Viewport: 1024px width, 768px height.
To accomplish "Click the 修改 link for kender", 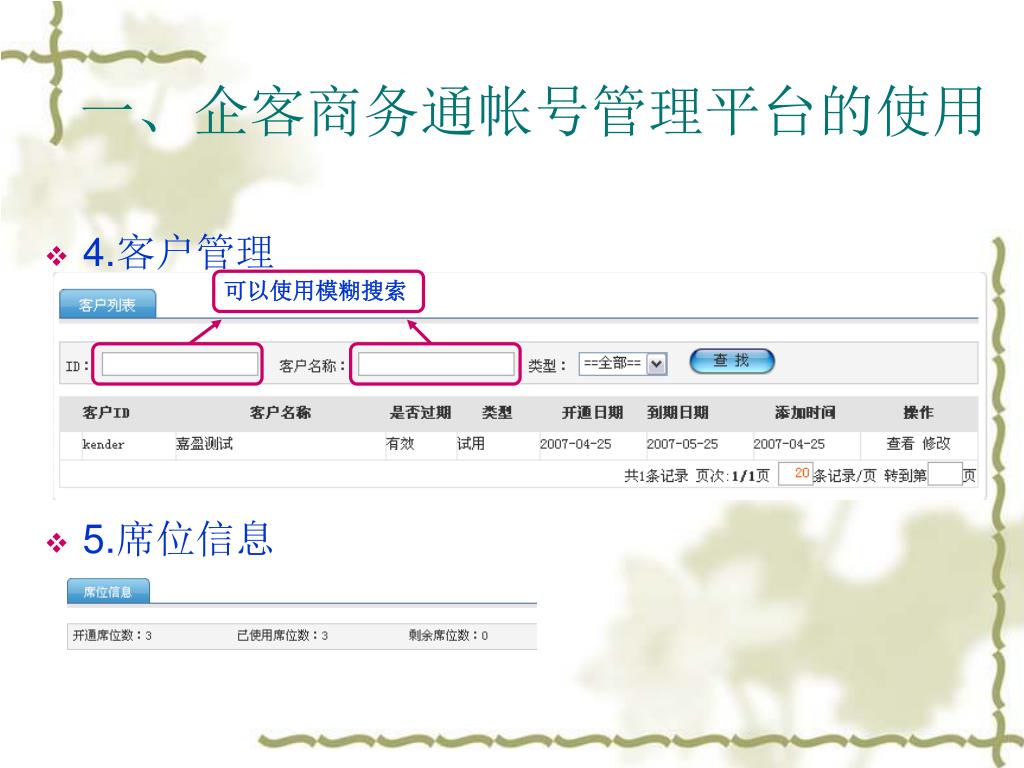I will [x=936, y=444].
